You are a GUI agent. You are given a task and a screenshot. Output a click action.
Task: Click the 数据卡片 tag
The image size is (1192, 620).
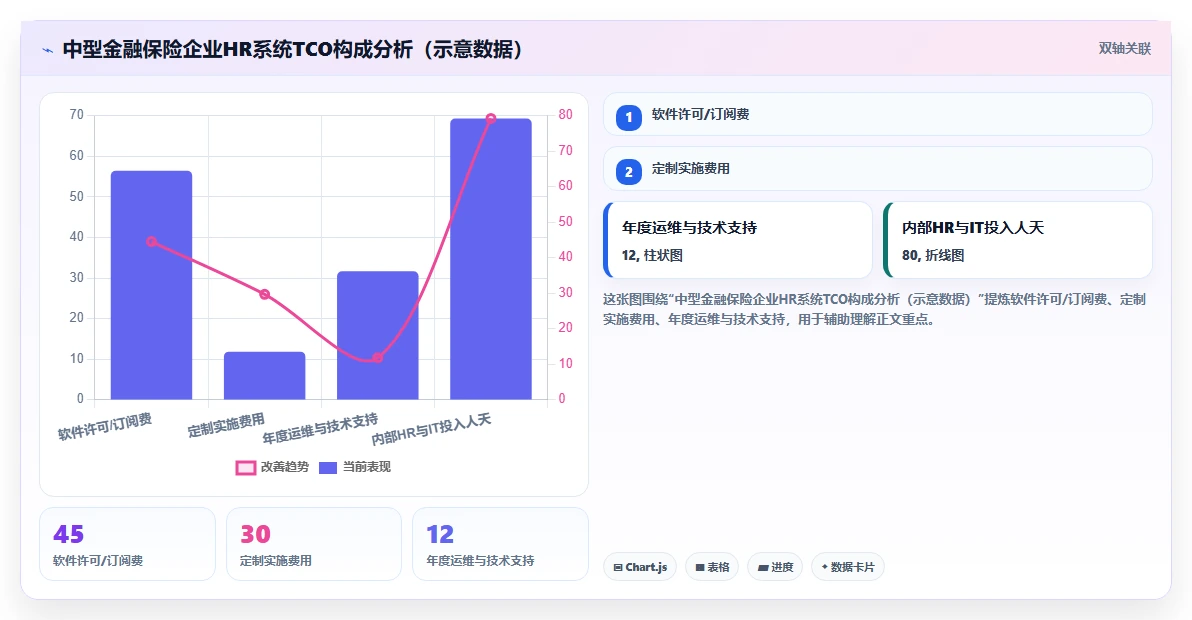tap(848, 567)
